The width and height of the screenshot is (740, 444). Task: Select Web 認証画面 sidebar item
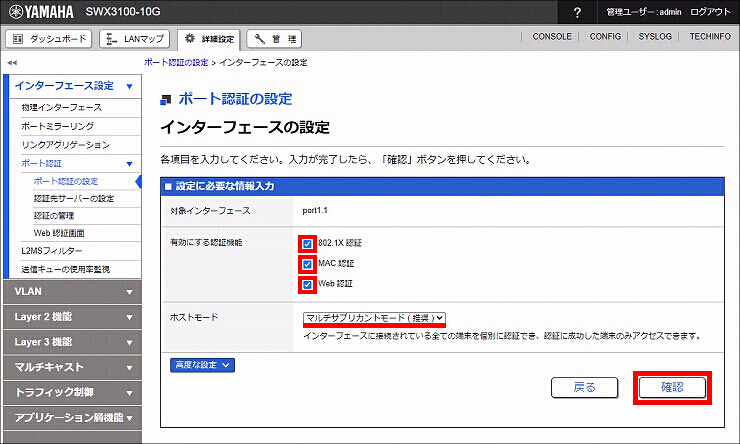pyautogui.click(x=59, y=233)
